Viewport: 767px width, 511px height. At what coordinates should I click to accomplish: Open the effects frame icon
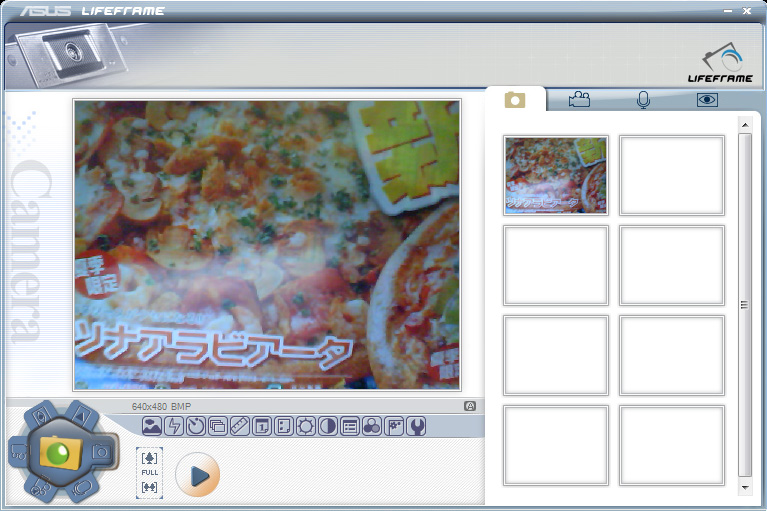(x=394, y=426)
